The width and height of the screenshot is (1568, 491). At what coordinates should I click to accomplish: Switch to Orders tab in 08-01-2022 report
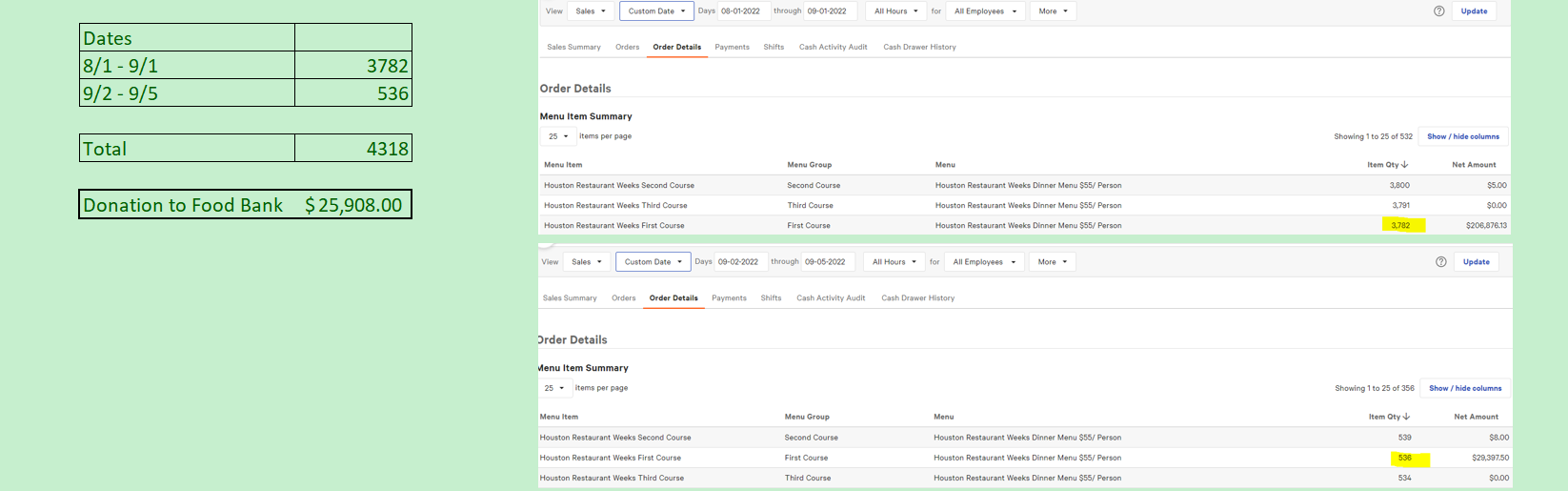point(627,47)
